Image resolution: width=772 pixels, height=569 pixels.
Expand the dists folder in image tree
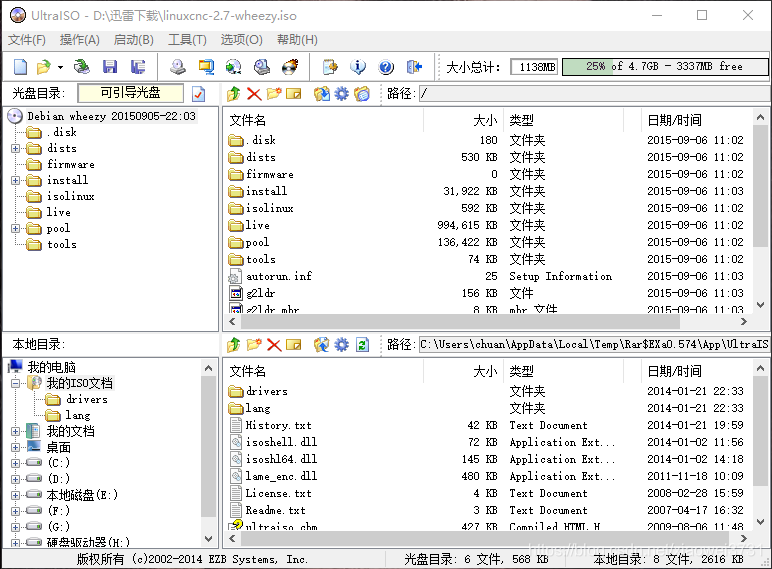pyautogui.click(x=16, y=148)
